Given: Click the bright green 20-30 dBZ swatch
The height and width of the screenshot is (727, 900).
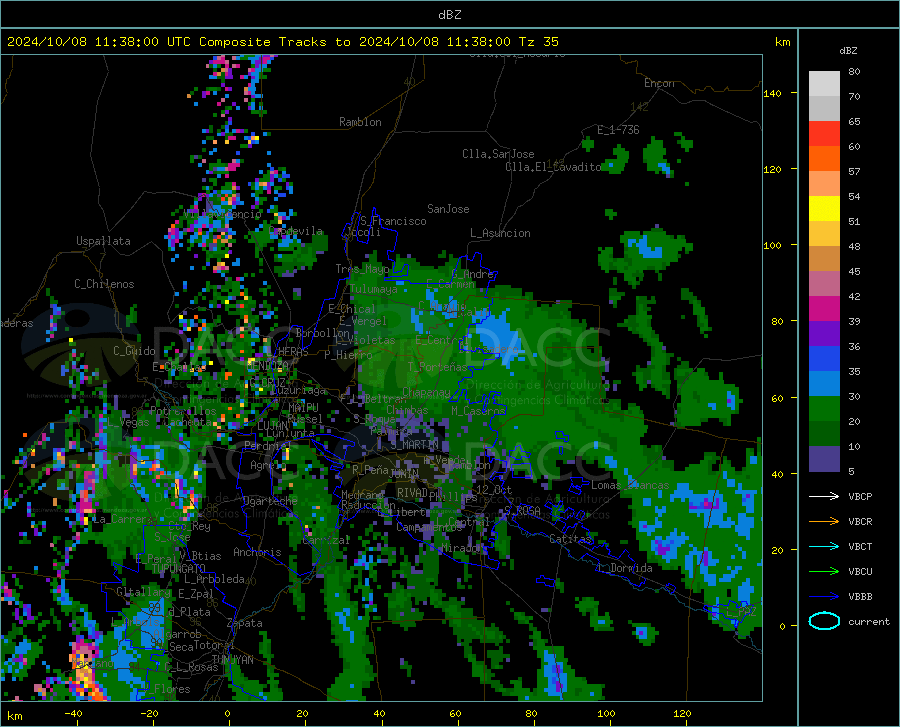Looking at the screenshot, I should 824,409.
